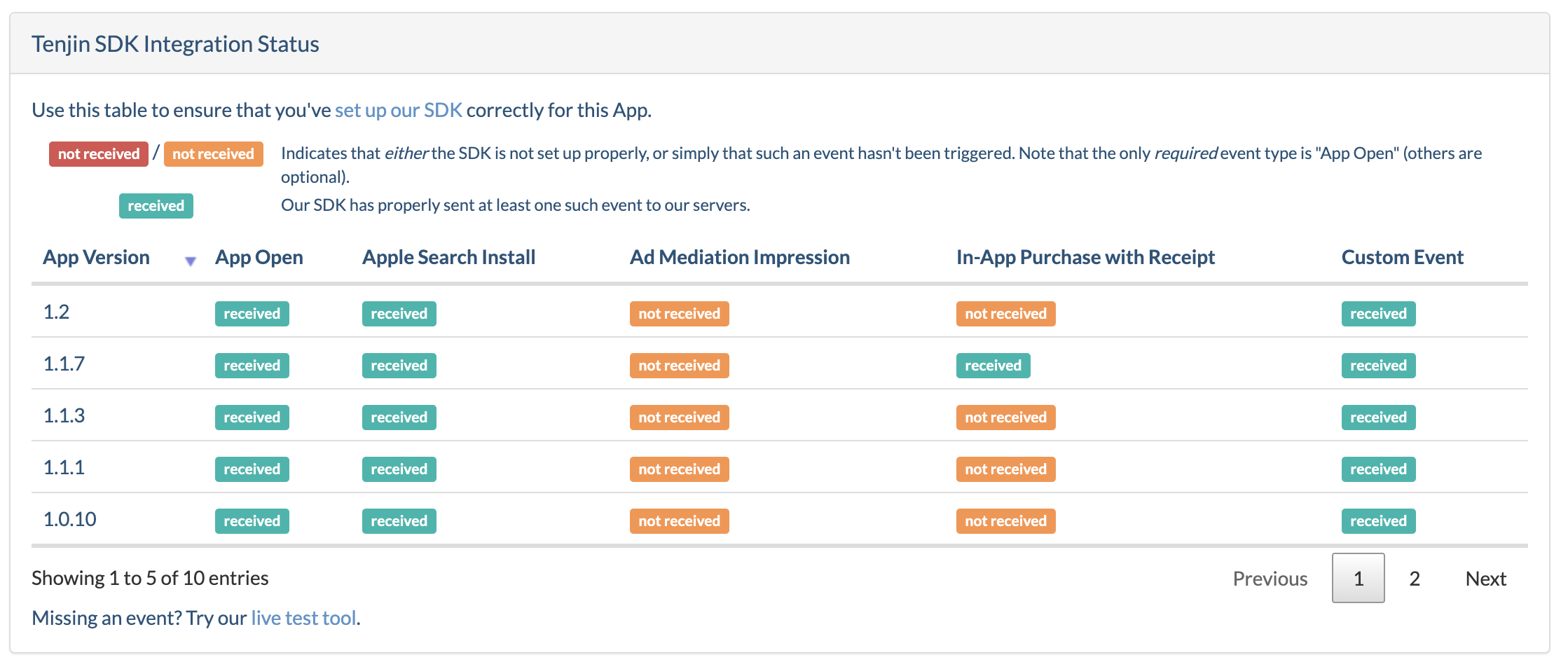
Task: Go to the Previous page
Action: pyautogui.click(x=1270, y=579)
